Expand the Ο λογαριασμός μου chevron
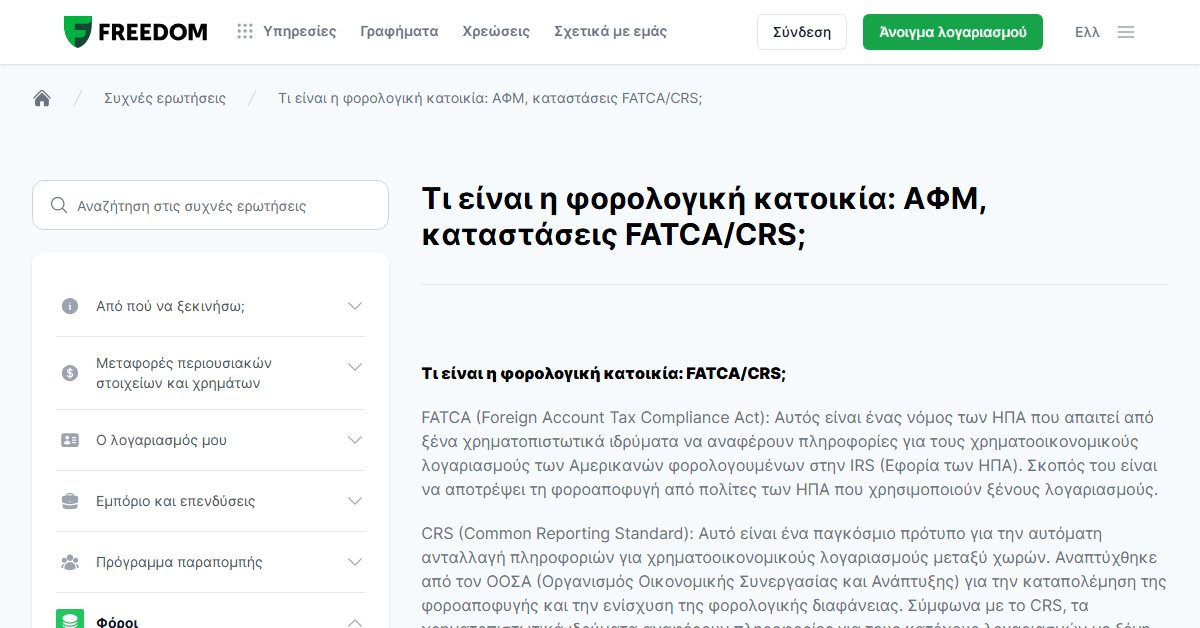The image size is (1200, 628). 355,440
